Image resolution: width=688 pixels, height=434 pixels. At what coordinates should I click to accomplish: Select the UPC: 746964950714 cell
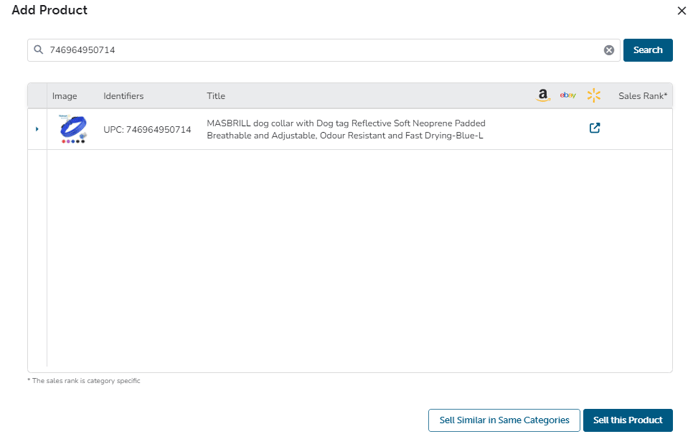pos(147,129)
